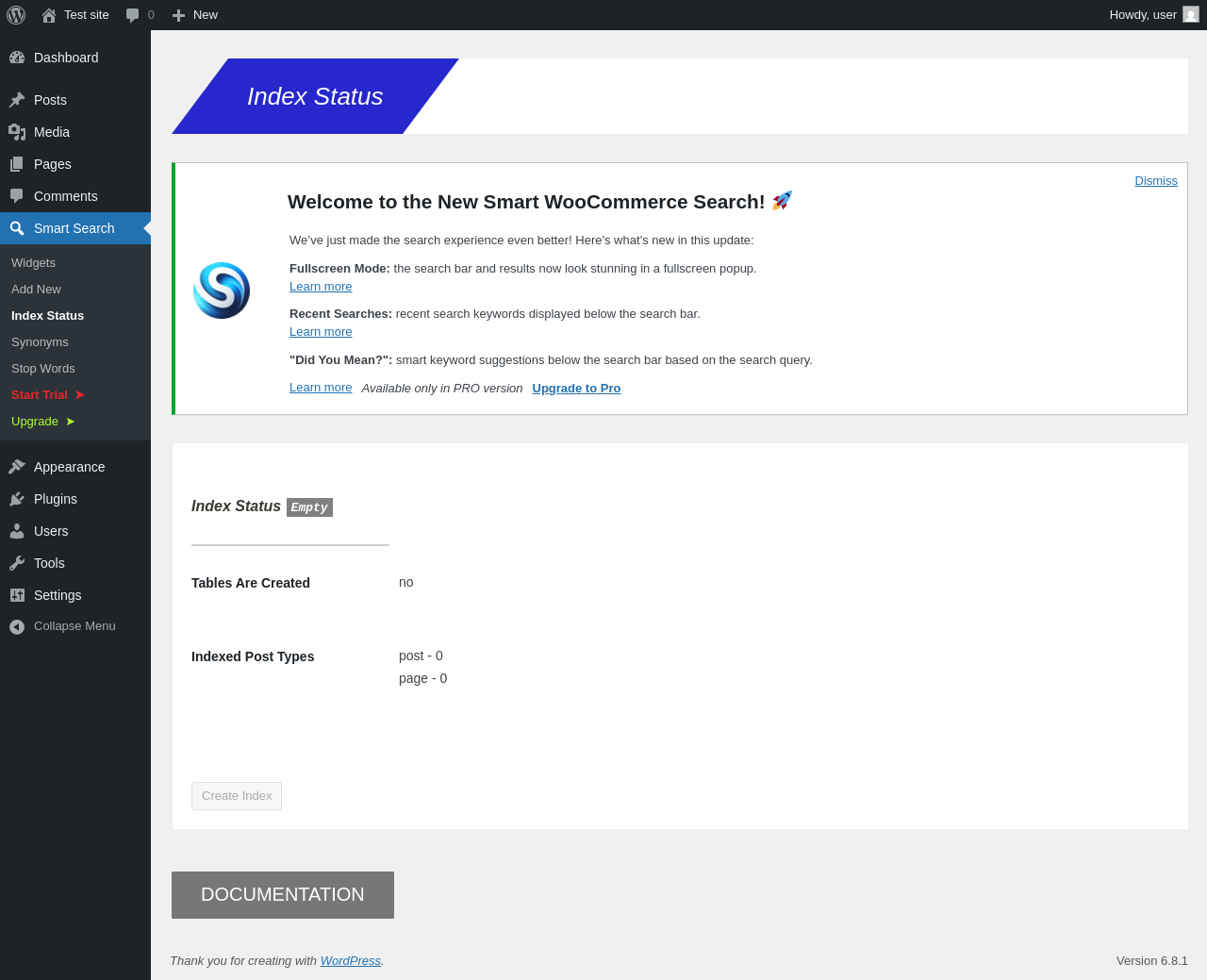Click the Test site home icon

coord(49,15)
